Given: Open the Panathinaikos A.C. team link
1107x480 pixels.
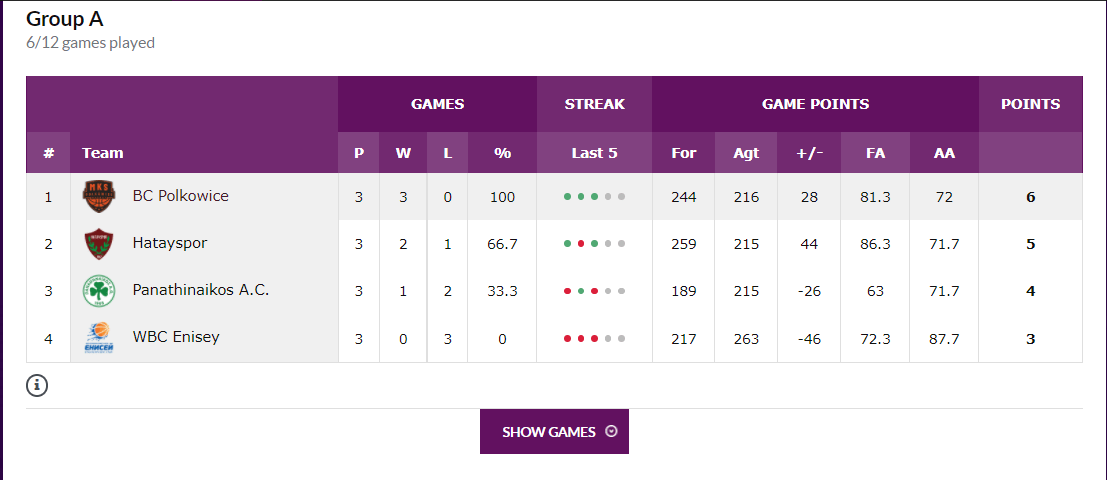Looking at the screenshot, I should click(x=200, y=290).
